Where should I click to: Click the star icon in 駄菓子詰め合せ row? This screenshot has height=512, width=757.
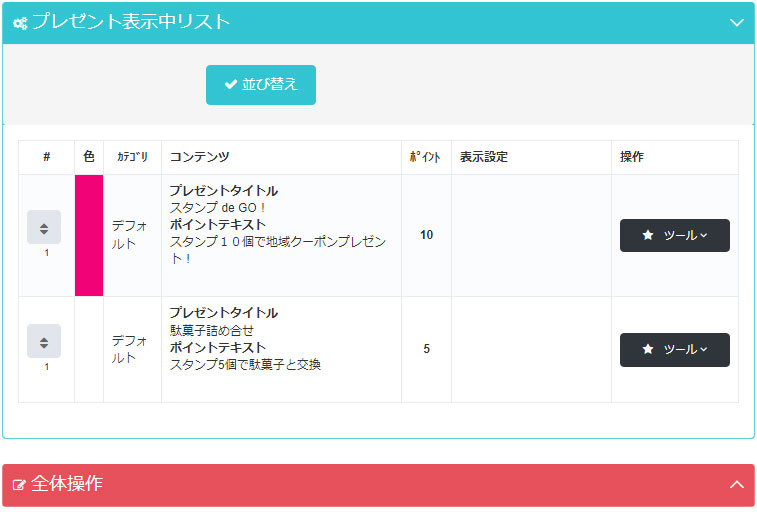(x=648, y=349)
